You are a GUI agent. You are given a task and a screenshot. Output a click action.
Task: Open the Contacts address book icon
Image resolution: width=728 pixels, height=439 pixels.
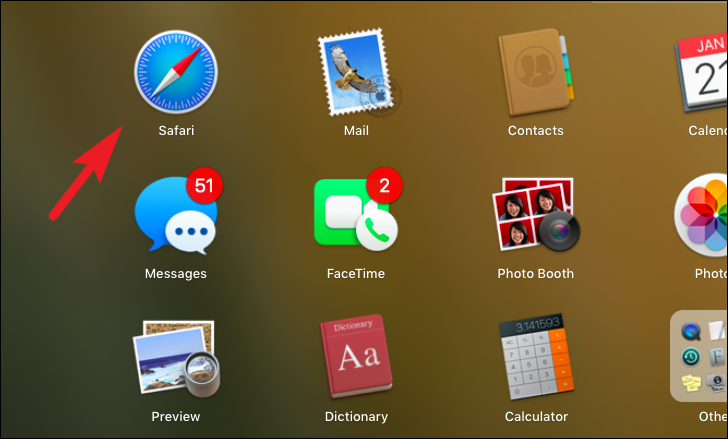tap(536, 72)
